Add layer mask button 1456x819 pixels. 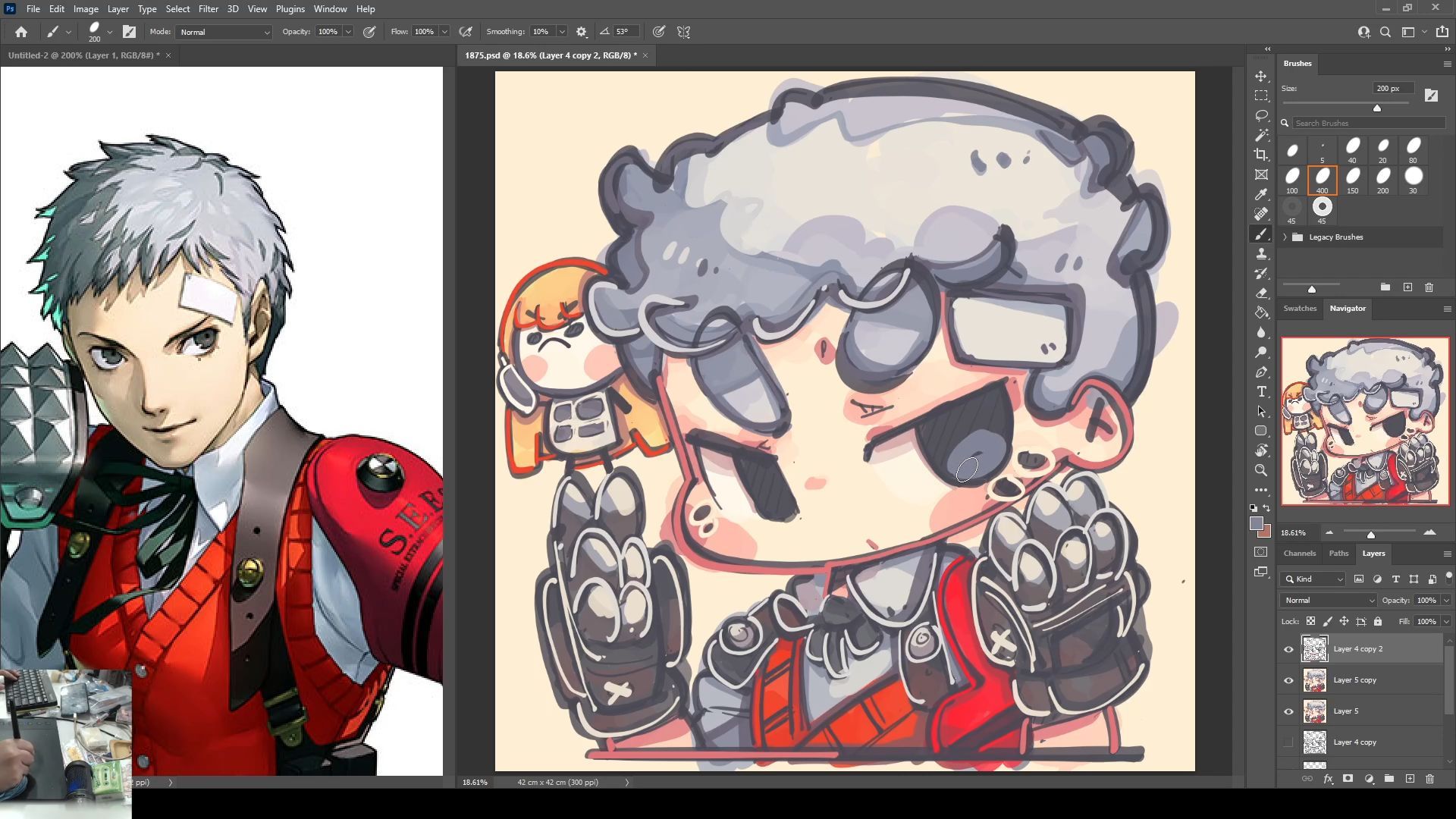point(1348,779)
